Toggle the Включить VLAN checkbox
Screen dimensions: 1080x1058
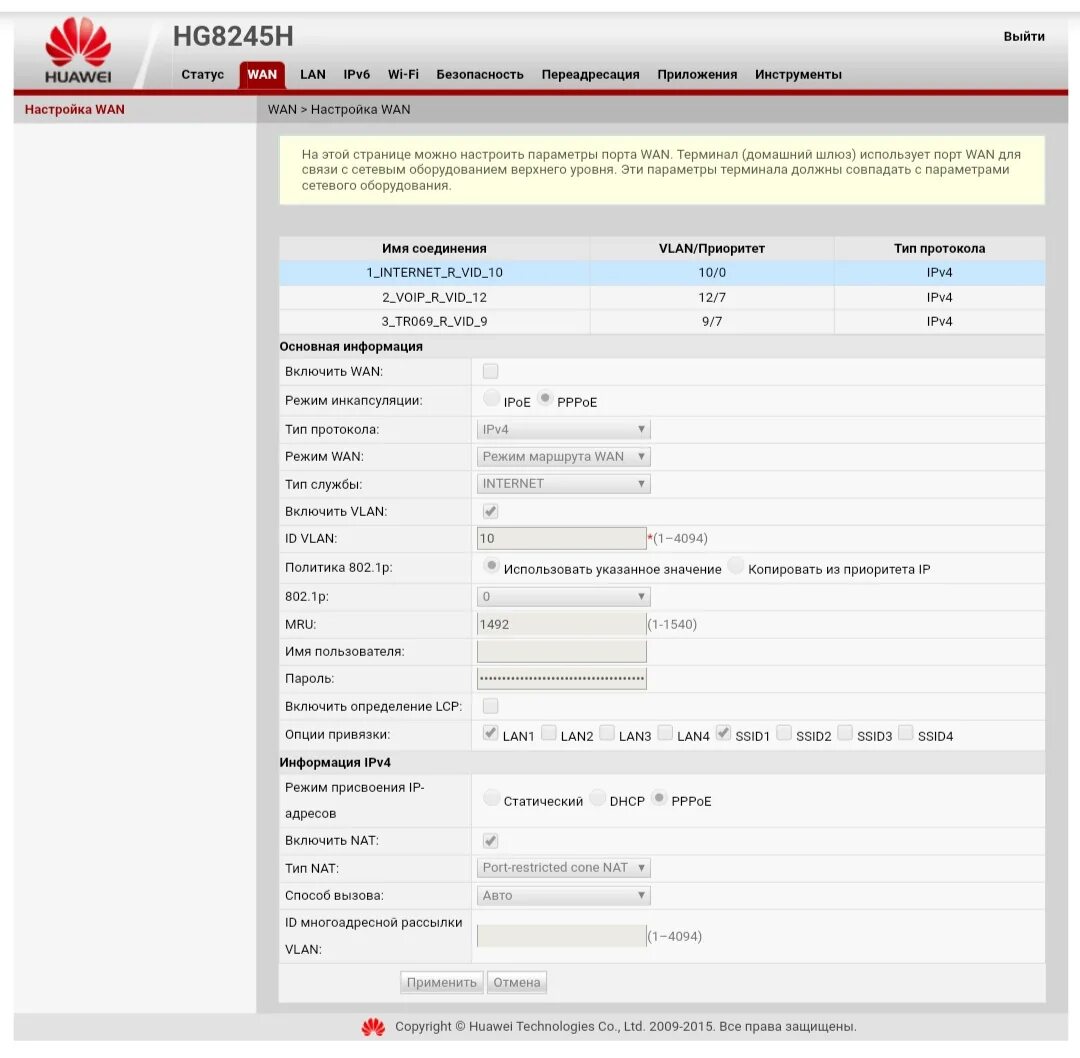(x=490, y=511)
